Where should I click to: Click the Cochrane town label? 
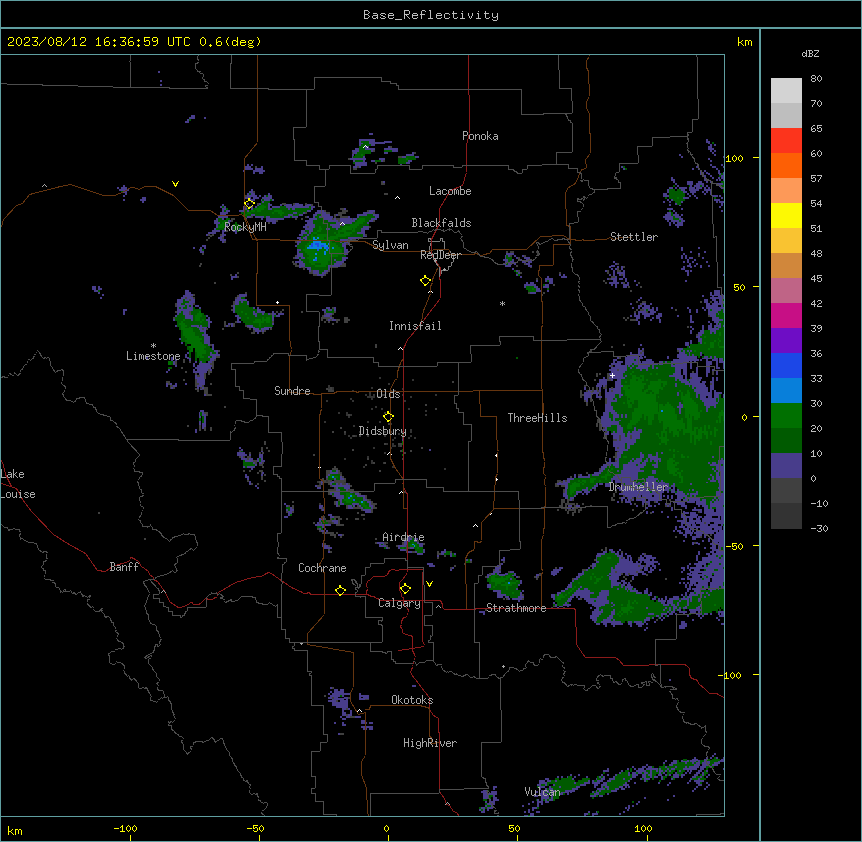322,568
